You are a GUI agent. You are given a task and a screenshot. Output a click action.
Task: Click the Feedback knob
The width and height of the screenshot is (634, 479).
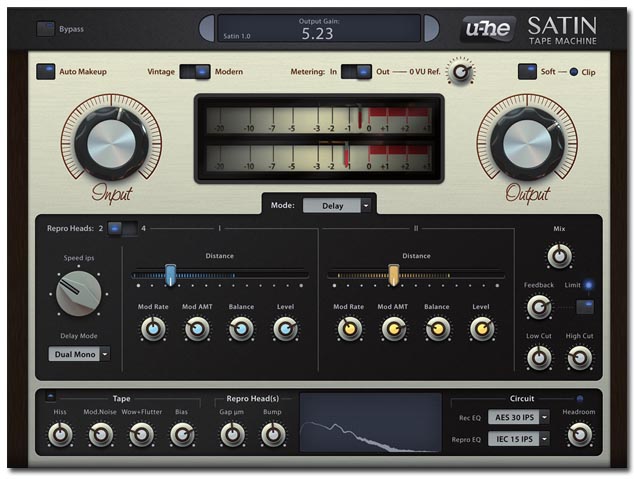point(539,307)
